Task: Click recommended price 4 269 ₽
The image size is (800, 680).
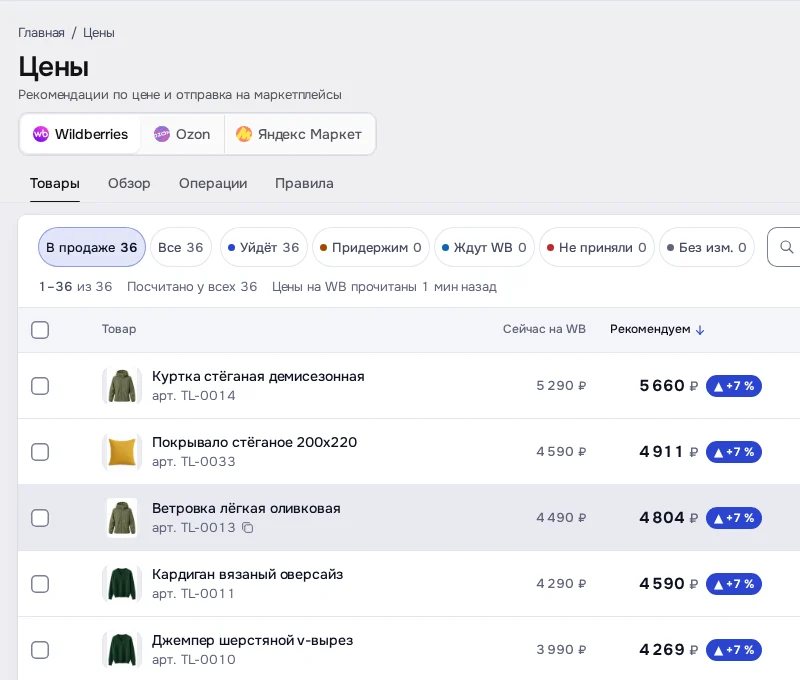Action: click(668, 650)
